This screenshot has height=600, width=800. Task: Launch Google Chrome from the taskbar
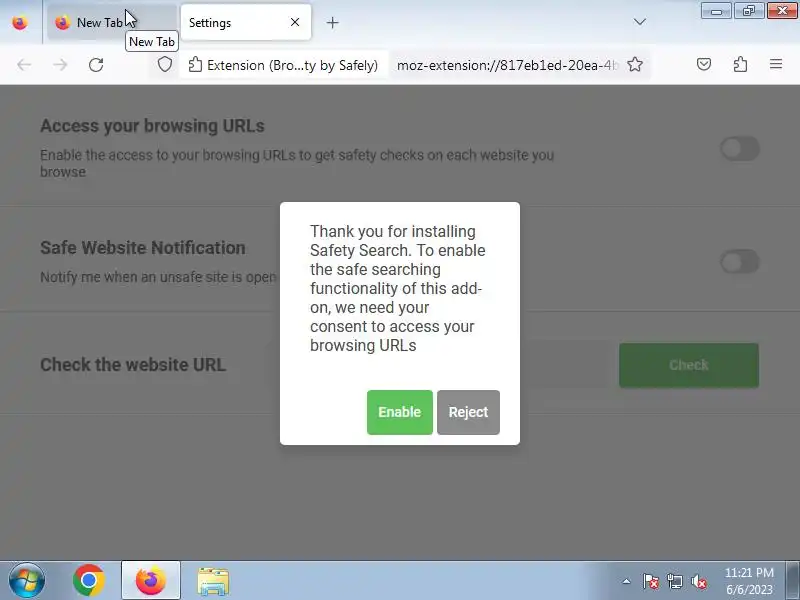coord(89,581)
